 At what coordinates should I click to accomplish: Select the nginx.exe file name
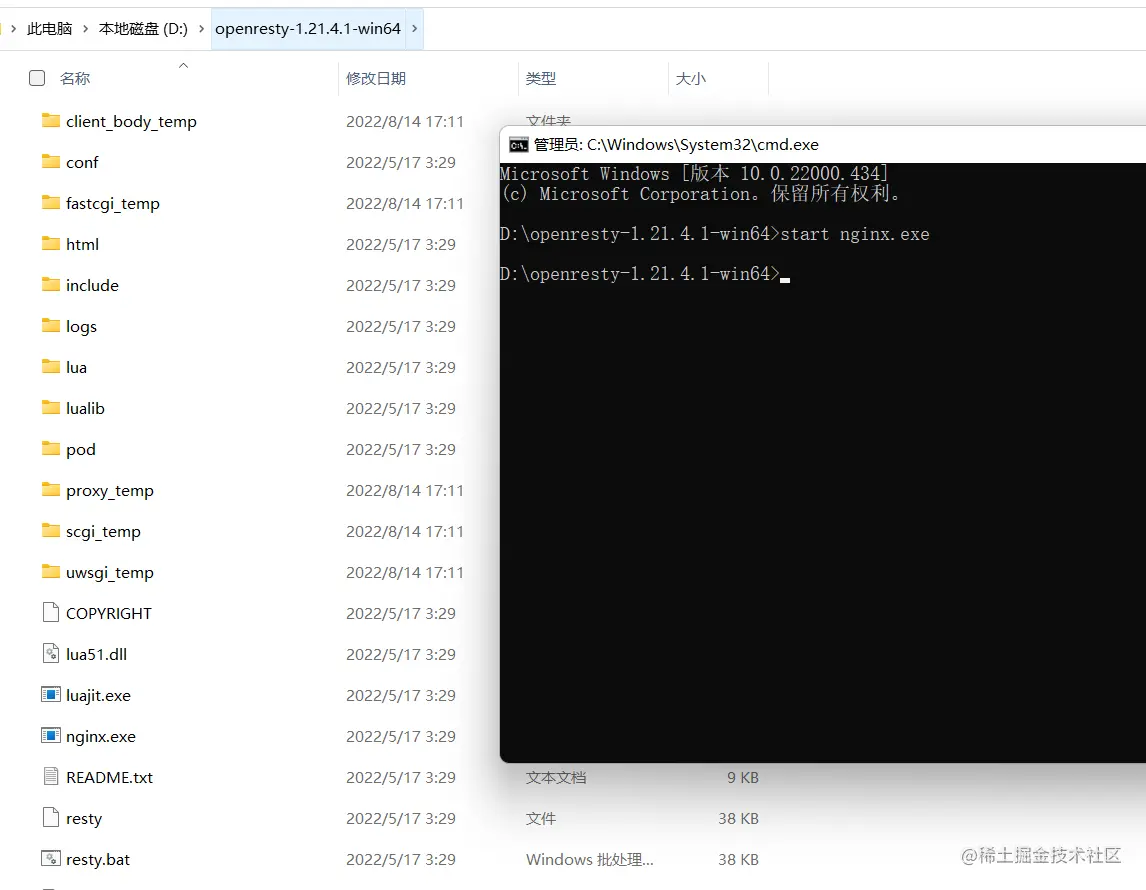[101, 736]
